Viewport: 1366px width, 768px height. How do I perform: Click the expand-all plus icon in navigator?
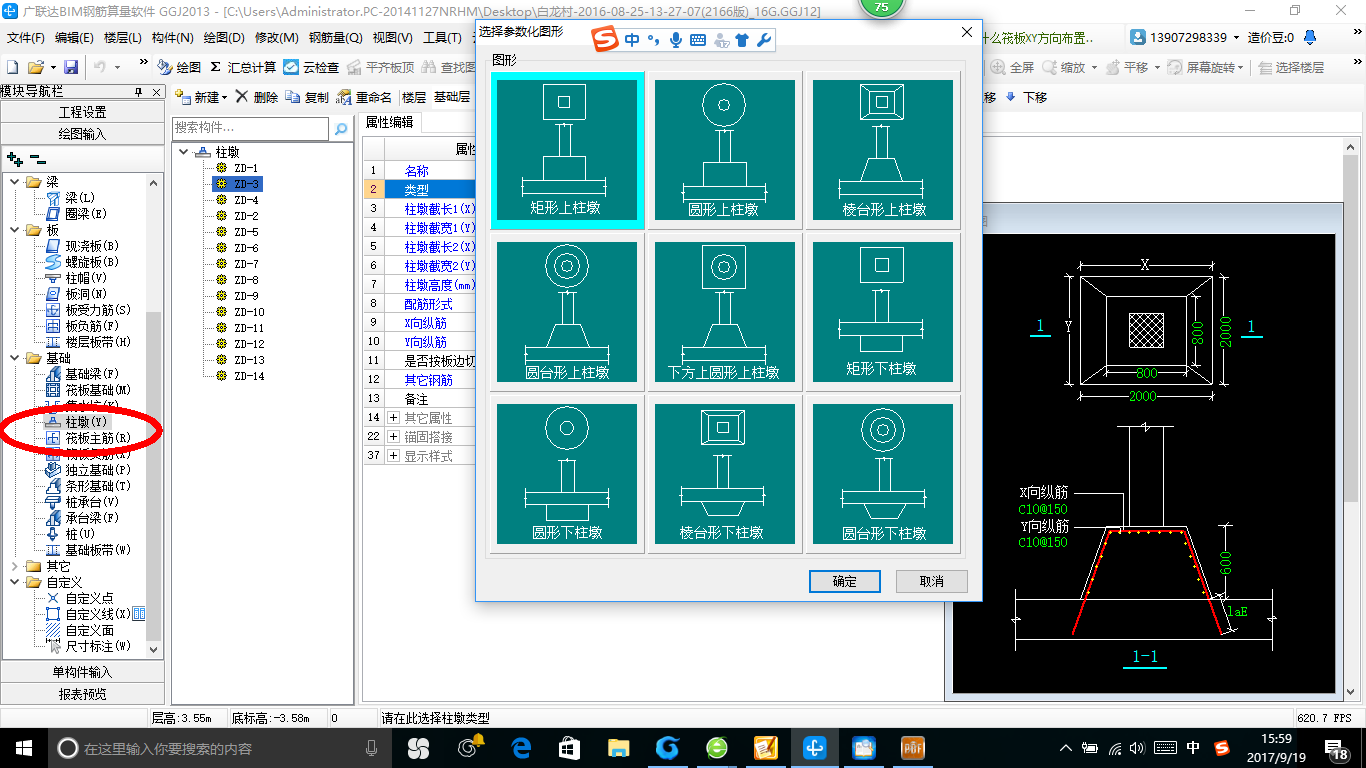click(14, 158)
